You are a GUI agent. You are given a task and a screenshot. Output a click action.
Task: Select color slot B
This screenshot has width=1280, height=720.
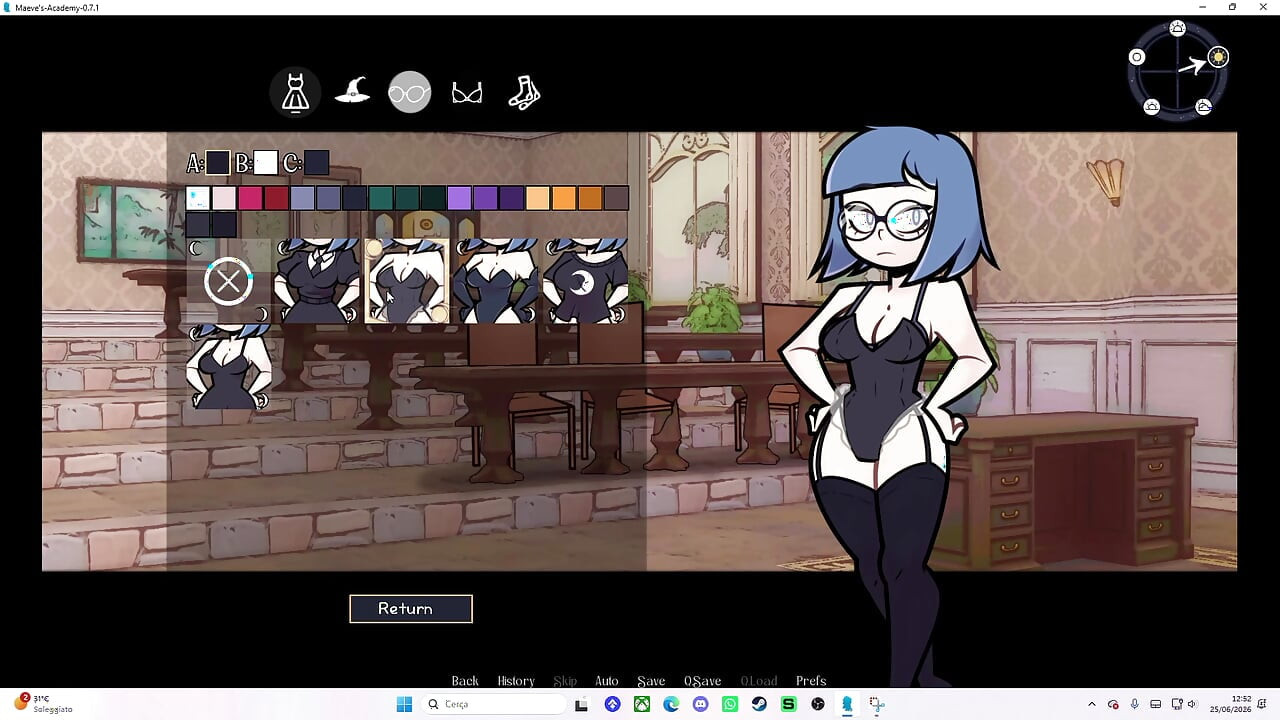click(x=265, y=163)
